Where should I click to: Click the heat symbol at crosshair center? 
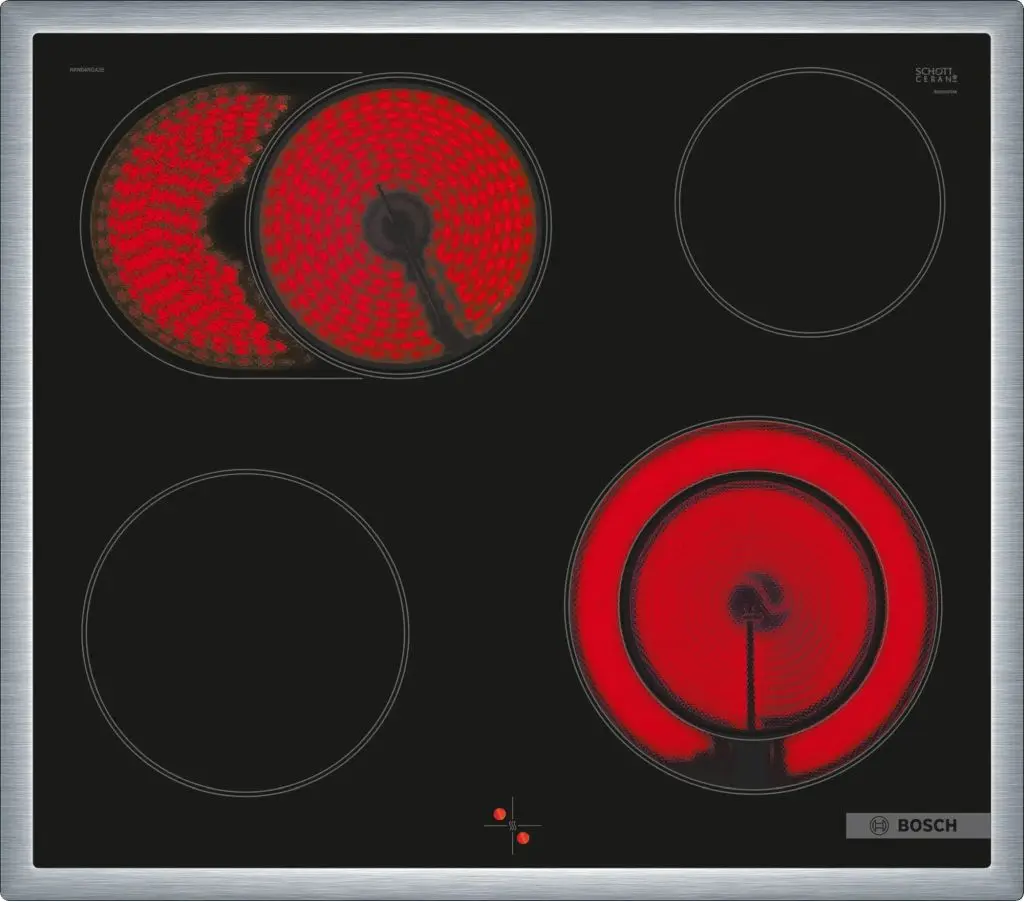coord(512,826)
